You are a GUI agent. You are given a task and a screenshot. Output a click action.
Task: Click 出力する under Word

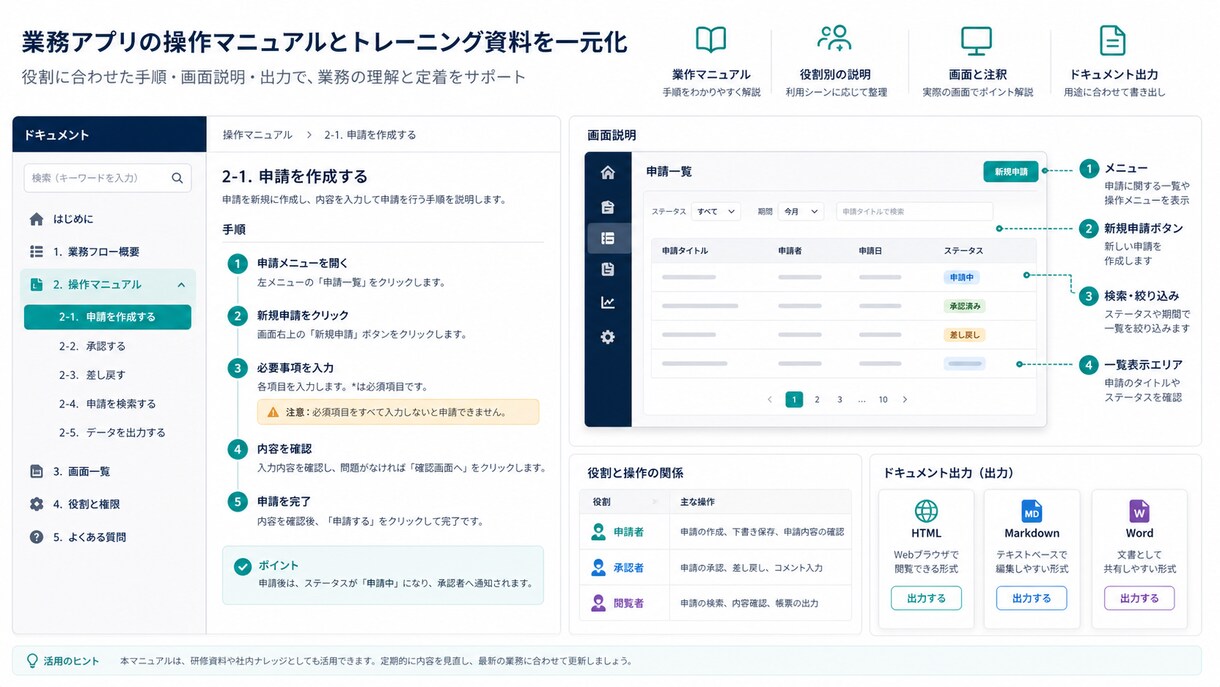tap(1139, 598)
